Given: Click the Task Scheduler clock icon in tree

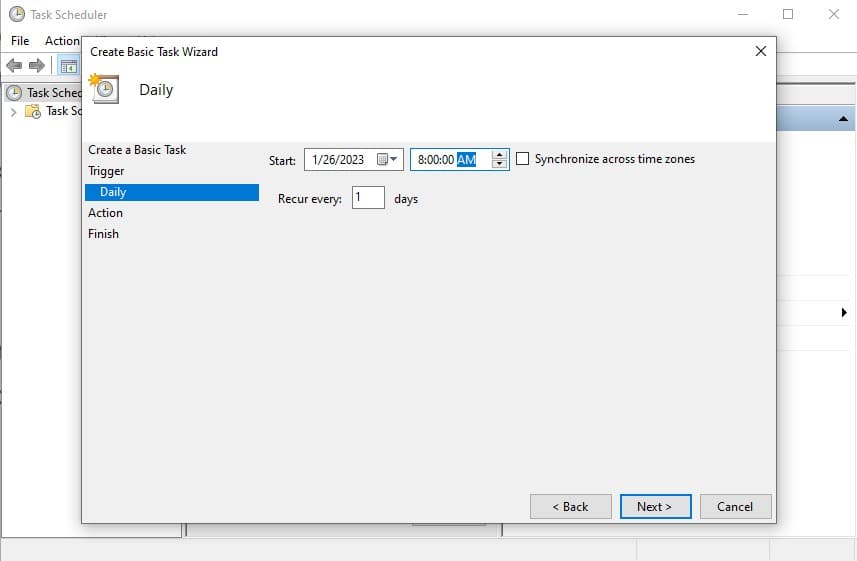Looking at the screenshot, I should coord(14,93).
